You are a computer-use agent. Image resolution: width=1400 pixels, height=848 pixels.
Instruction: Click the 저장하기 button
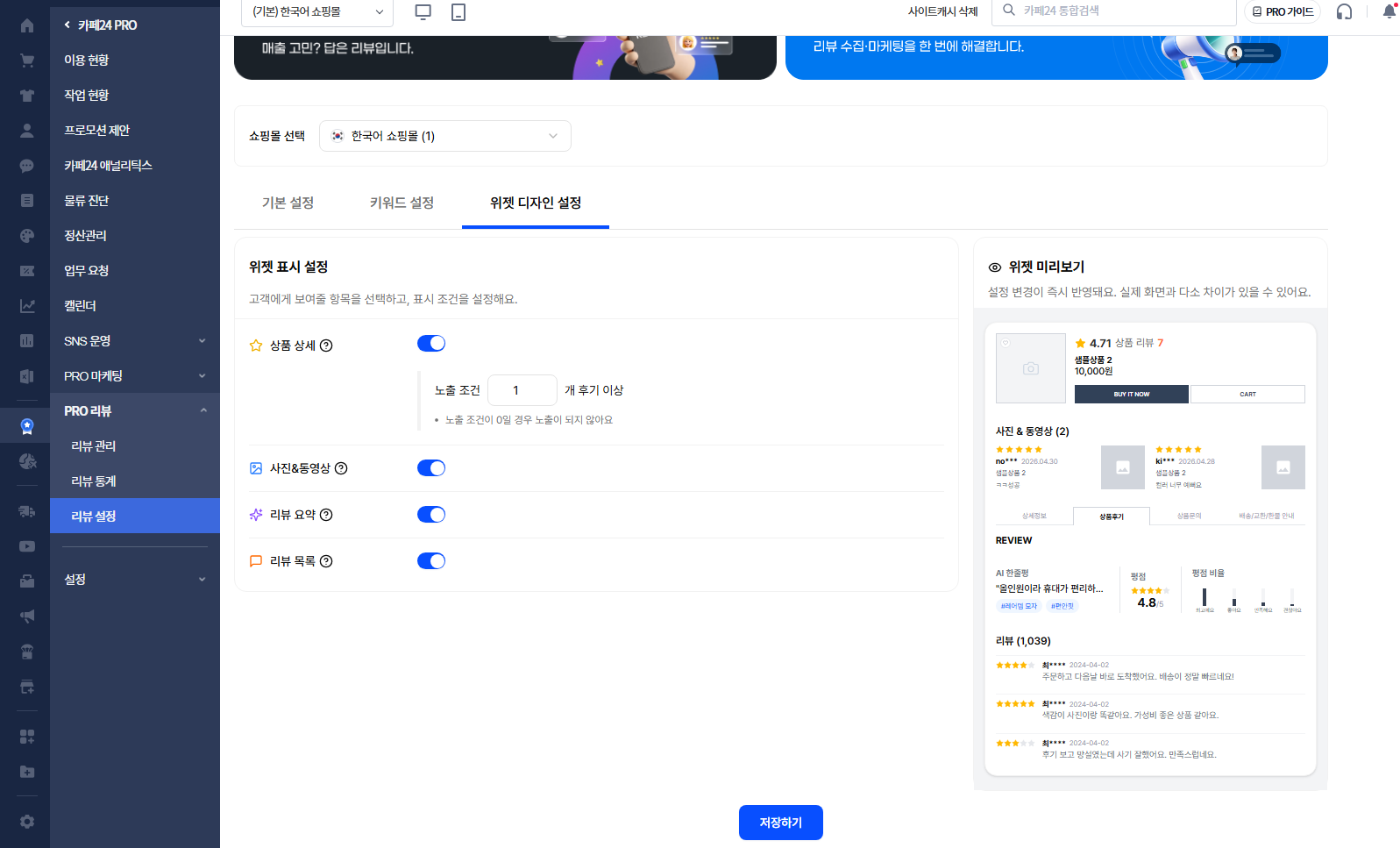pos(781,823)
